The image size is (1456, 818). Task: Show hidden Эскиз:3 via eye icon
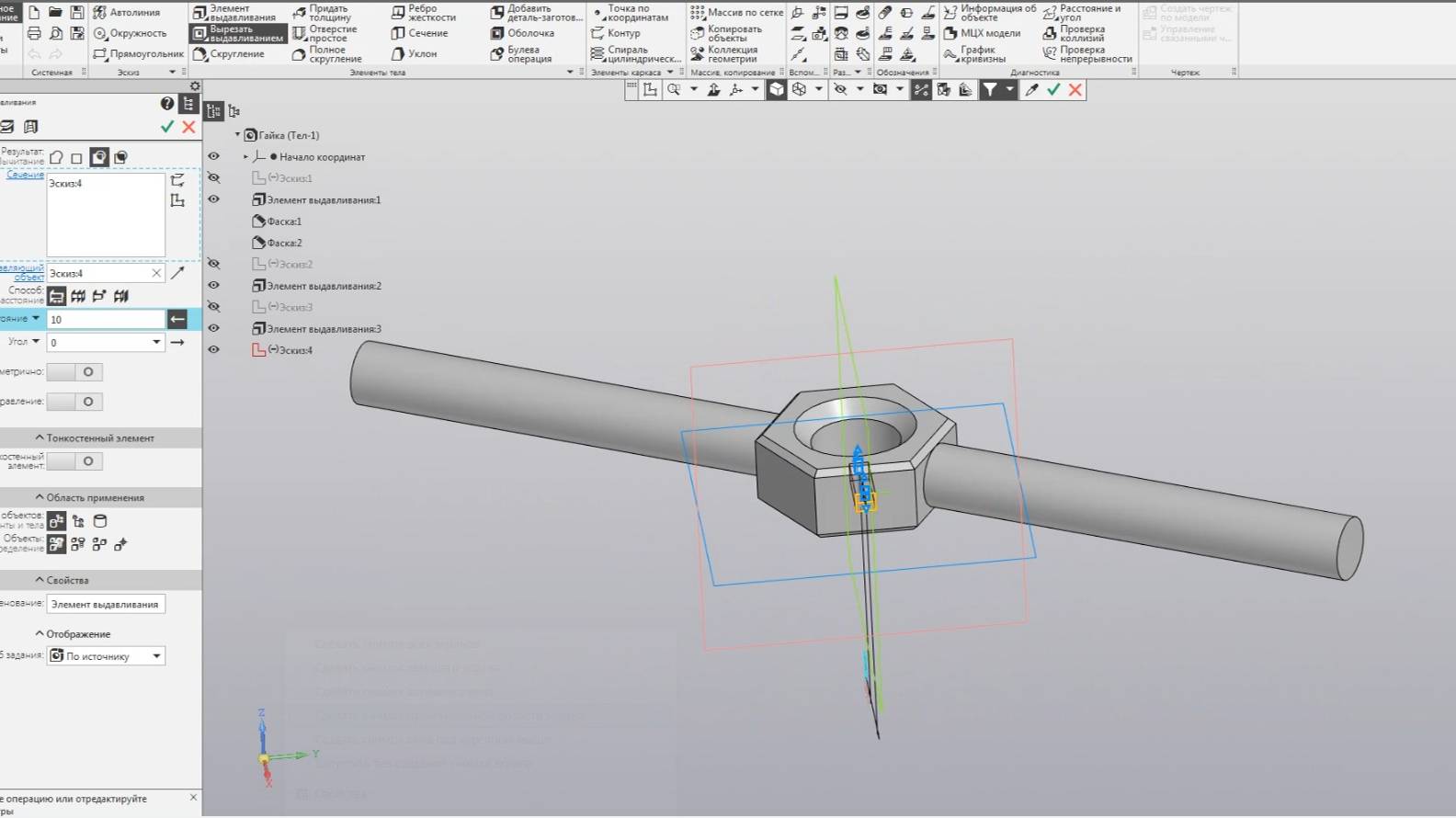pos(214,307)
